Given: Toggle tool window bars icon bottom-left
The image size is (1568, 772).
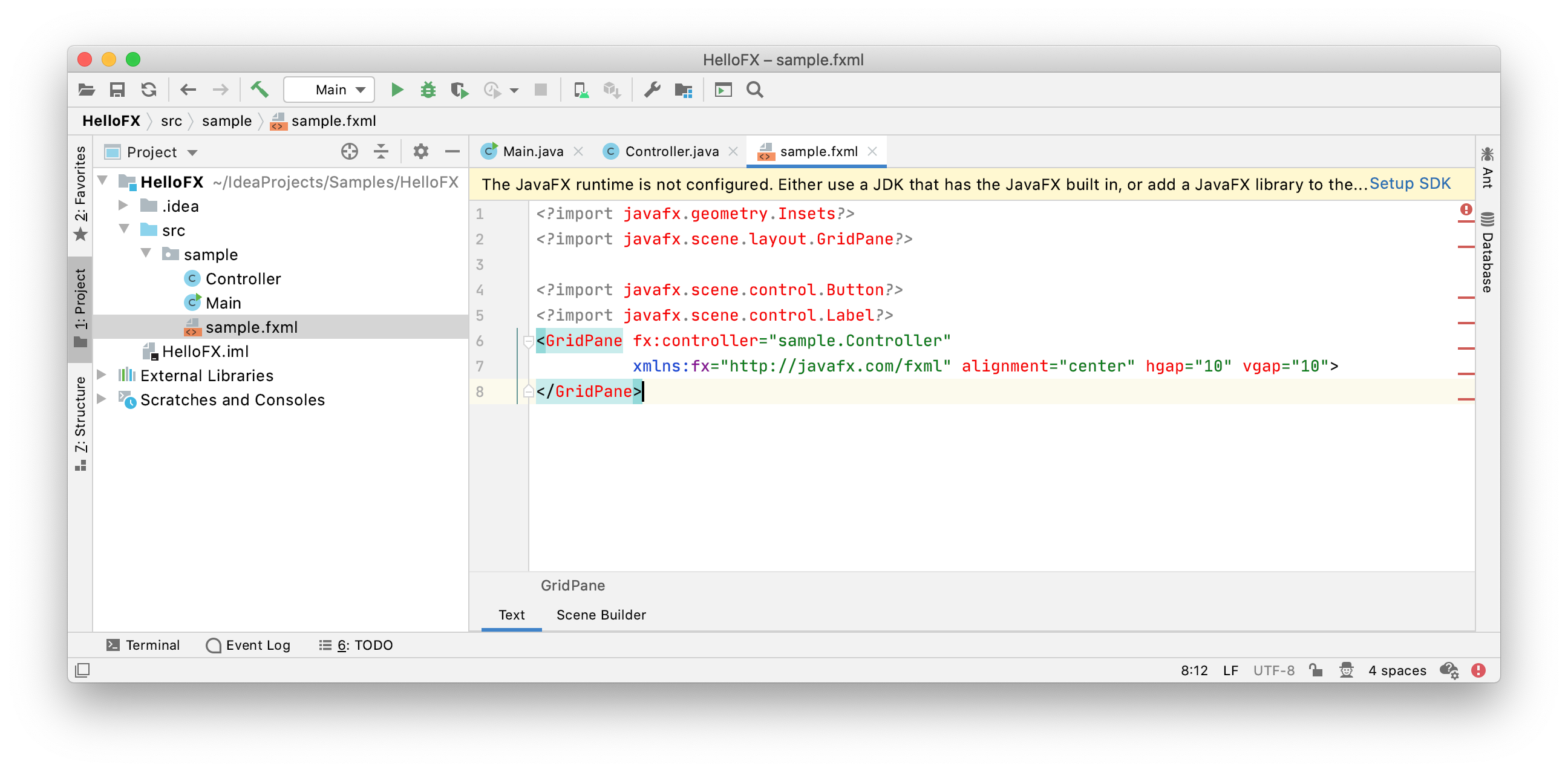Looking at the screenshot, I should tap(82, 670).
